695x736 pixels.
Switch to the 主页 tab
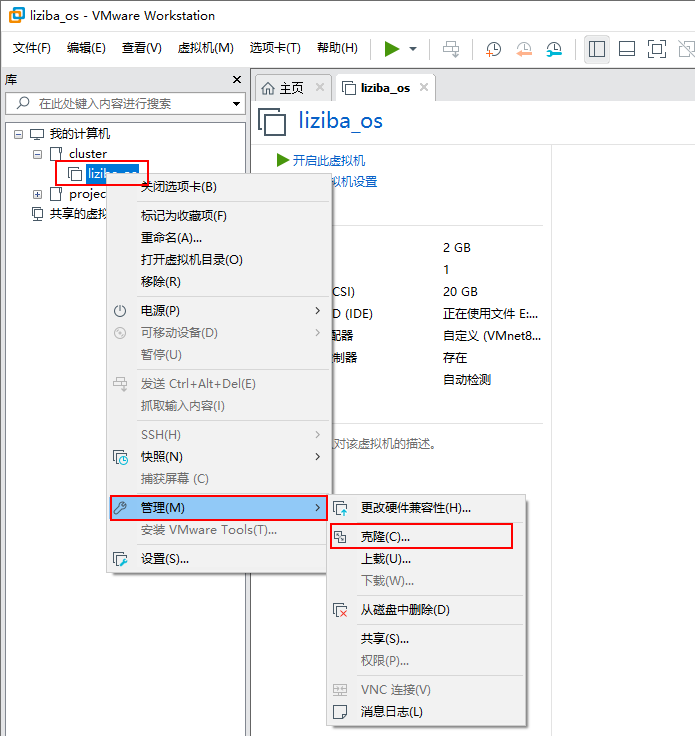tap(291, 88)
